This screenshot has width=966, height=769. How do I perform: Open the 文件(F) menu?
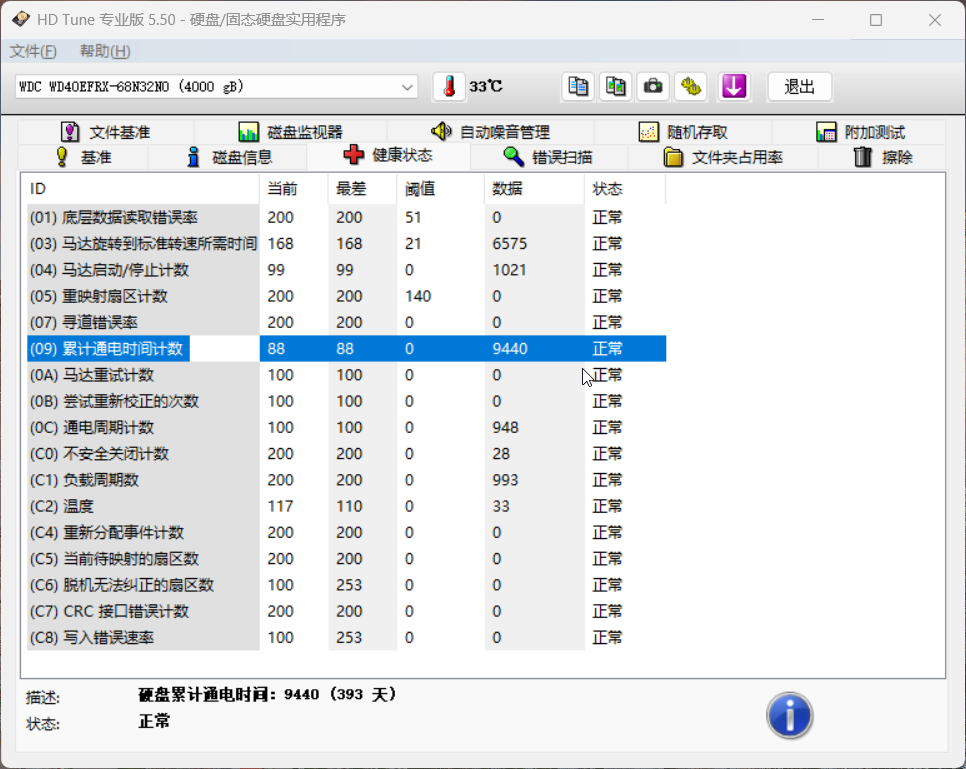coord(33,51)
